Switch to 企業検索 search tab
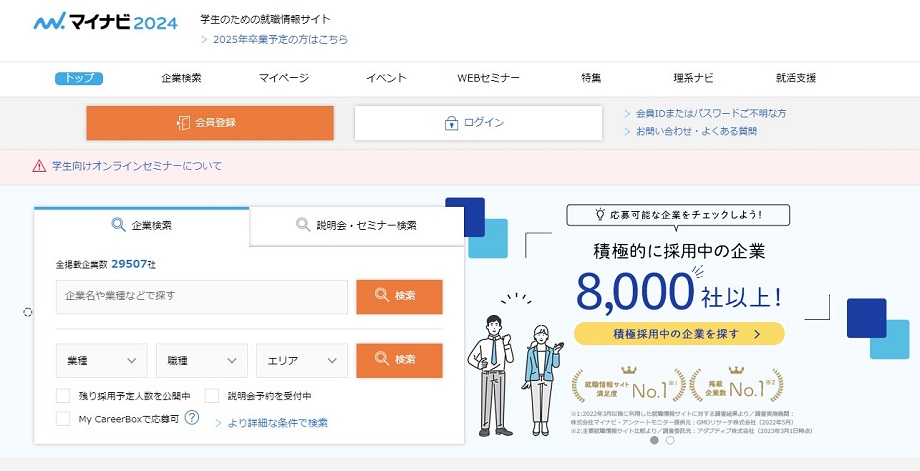The width and height of the screenshot is (920, 471). coord(141,225)
